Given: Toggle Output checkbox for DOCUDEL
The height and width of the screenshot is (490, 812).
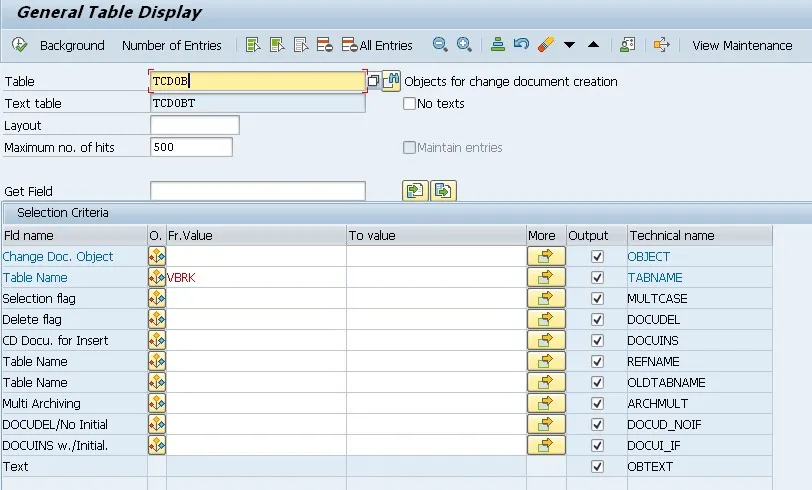Looking at the screenshot, I should pos(597,320).
